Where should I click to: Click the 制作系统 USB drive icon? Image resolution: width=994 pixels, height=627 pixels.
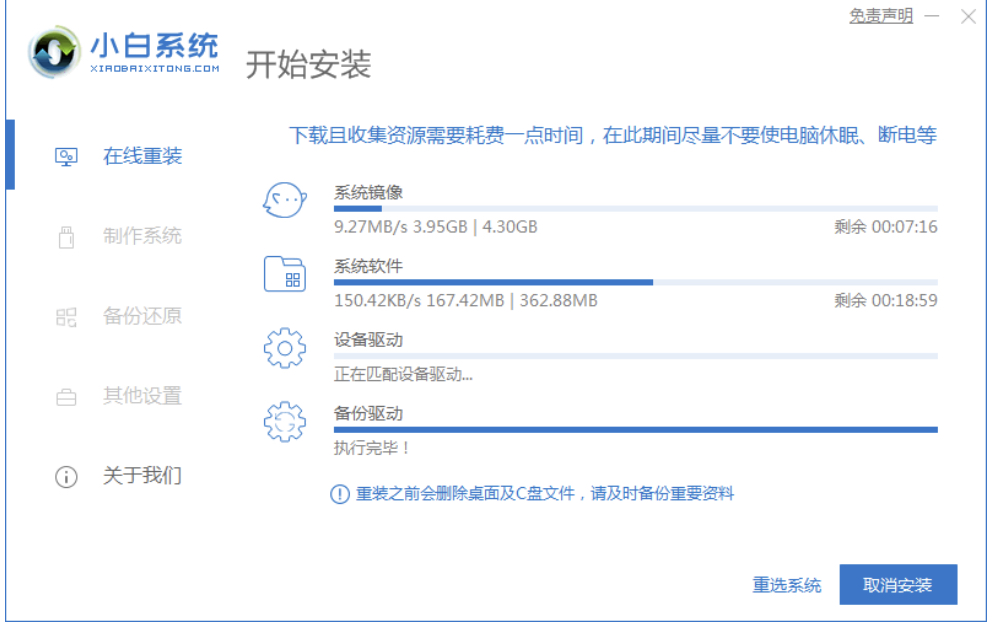pos(66,237)
